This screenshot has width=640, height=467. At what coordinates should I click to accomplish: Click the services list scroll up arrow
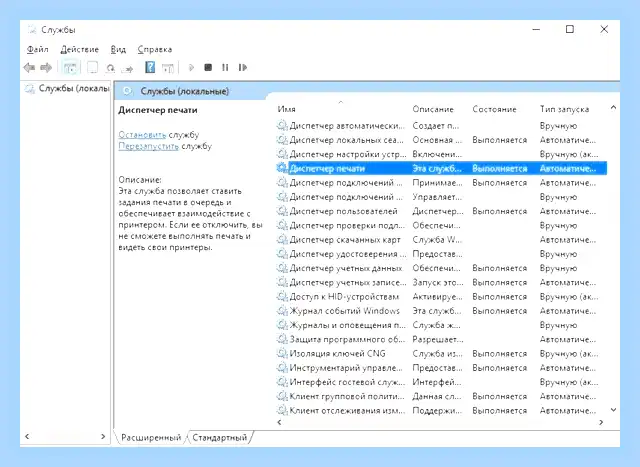613,108
